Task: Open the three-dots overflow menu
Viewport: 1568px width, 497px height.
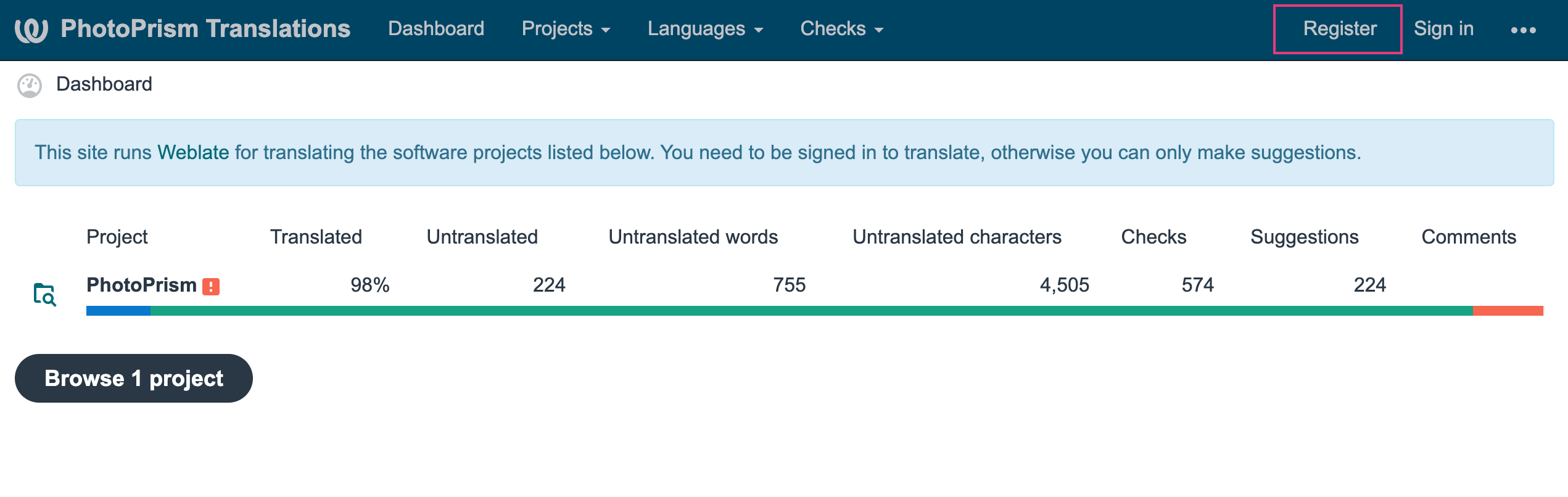Action: [x=1523, y=30]
